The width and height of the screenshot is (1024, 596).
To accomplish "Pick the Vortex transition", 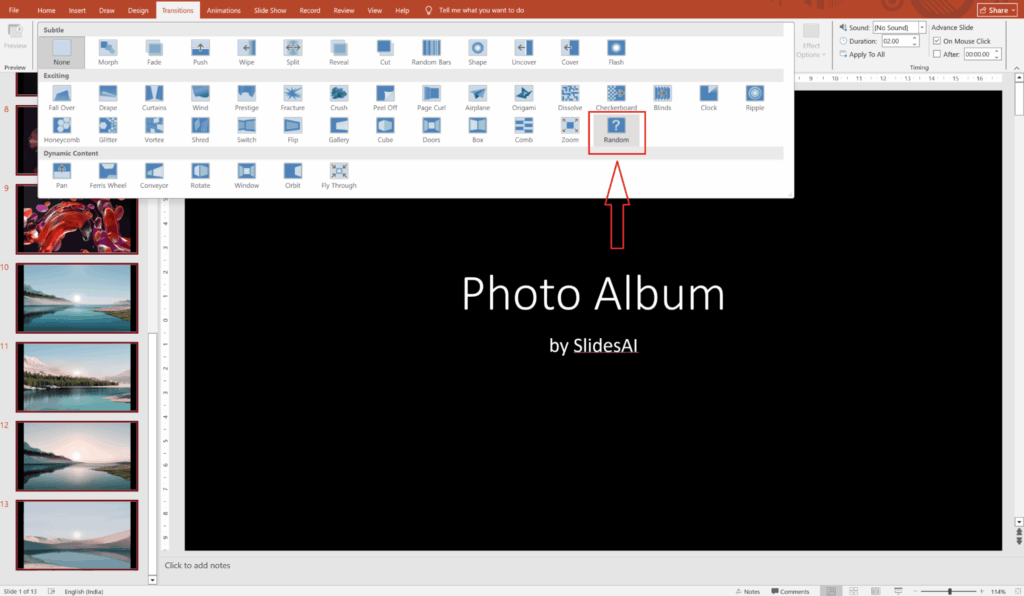I will tap(154, 130).
